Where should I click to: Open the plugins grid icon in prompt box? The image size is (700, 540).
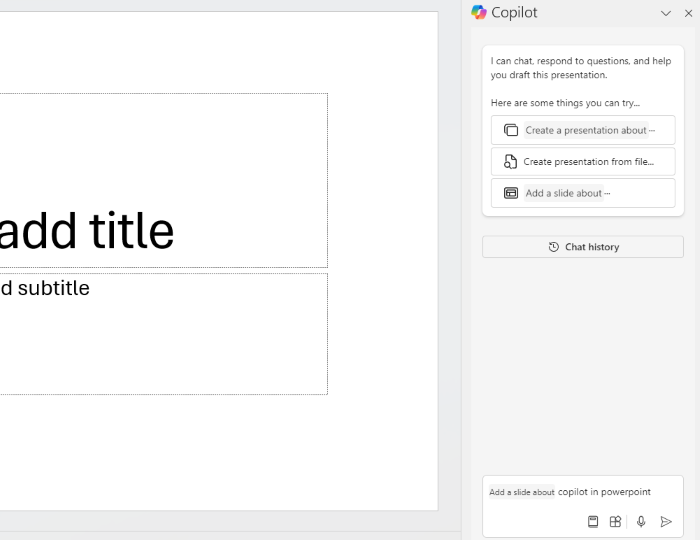pyautogui.click(x=615, y=521)
